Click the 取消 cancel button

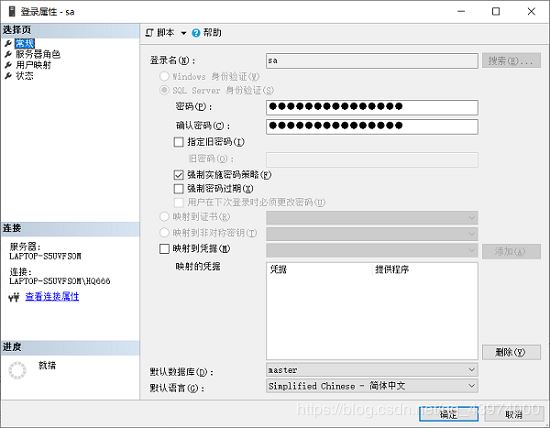(514, 414)
